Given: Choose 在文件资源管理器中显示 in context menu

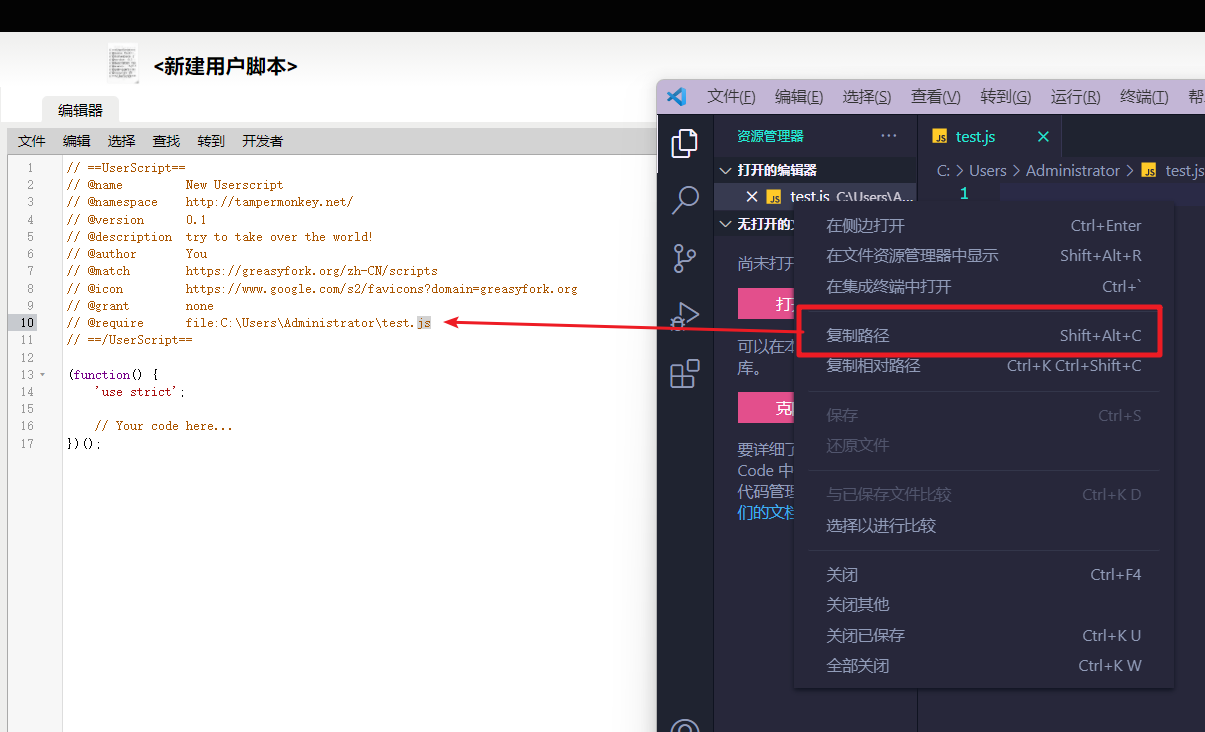Looking at the screenshot, I should (912, 256).
